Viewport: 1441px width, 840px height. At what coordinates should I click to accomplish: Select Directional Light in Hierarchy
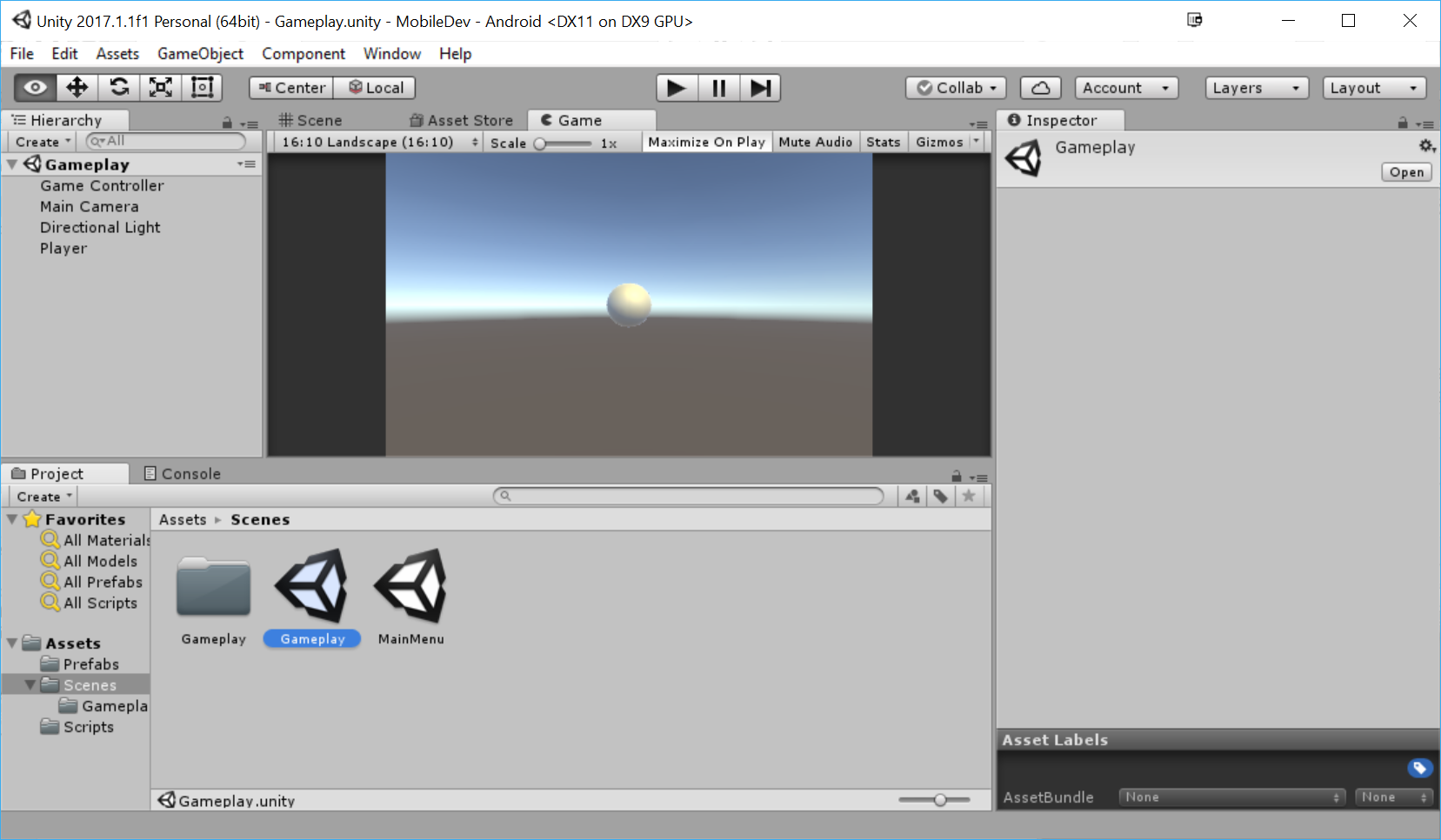(x=100, y=228)
